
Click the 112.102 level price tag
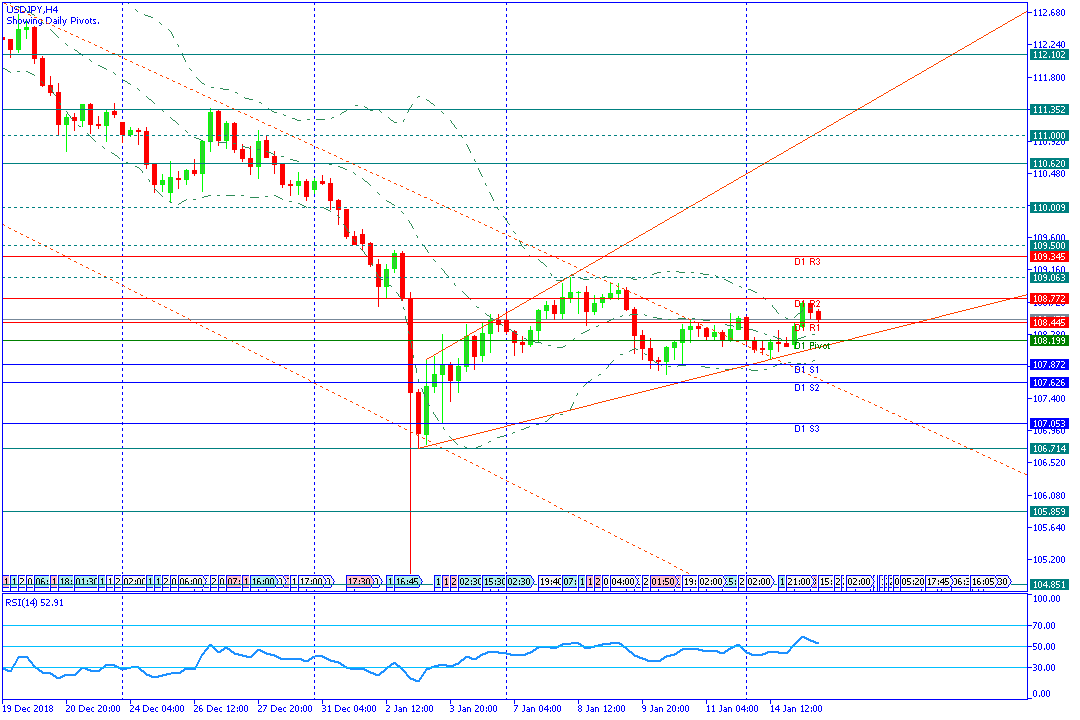coord(1049,54)
